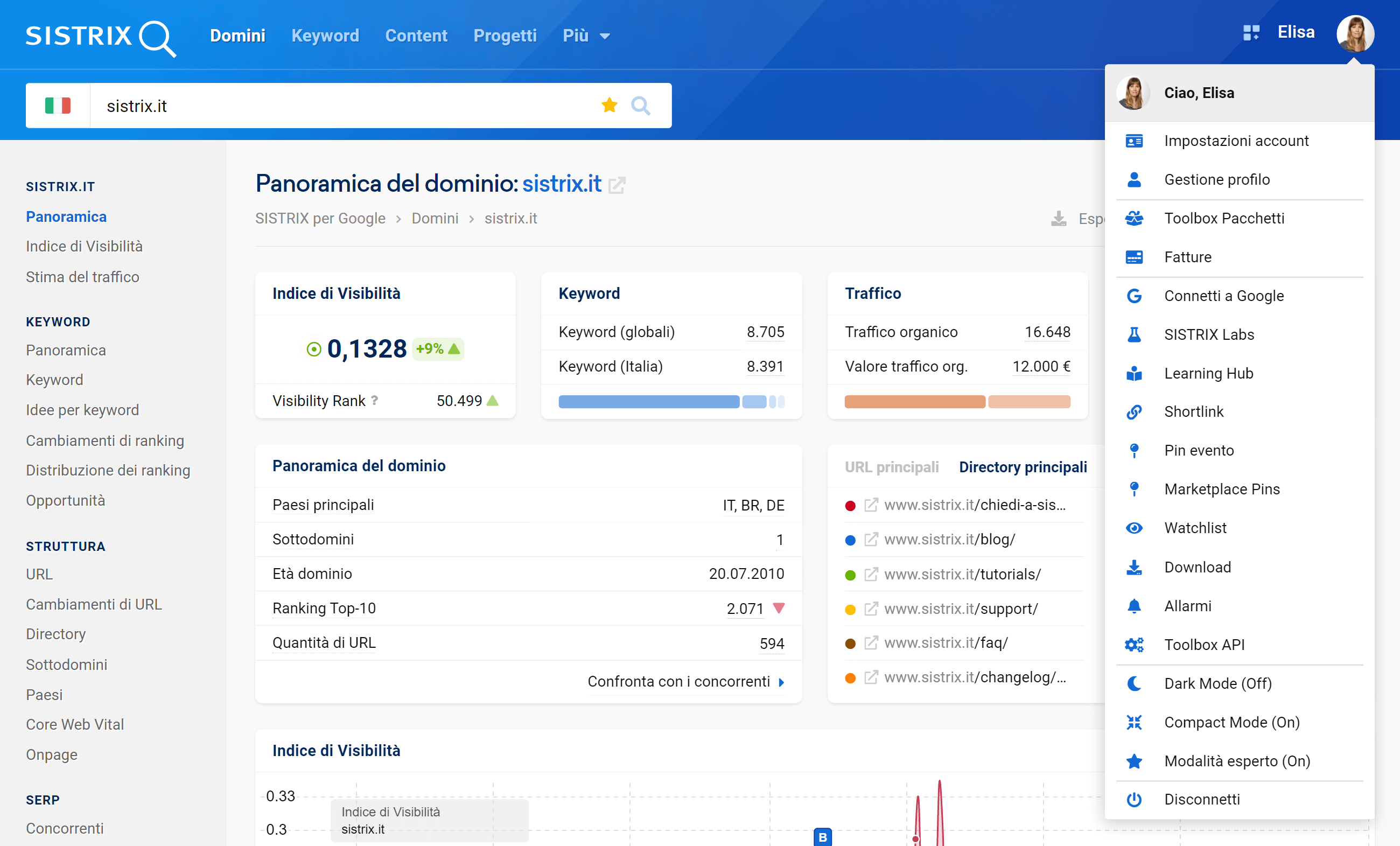Click SISTRIX per Google in breadcrumb
Viewport: 1400px width, 846px height.
pos(320,219)
